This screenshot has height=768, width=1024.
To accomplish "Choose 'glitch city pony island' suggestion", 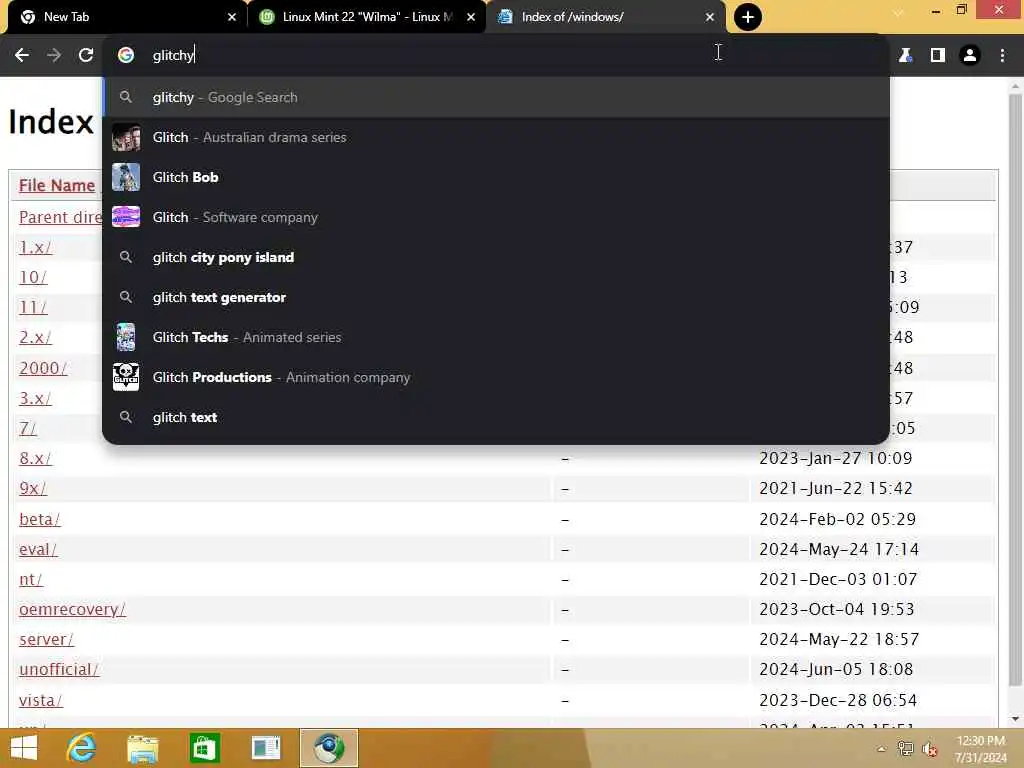I will (x=496, y=257).
